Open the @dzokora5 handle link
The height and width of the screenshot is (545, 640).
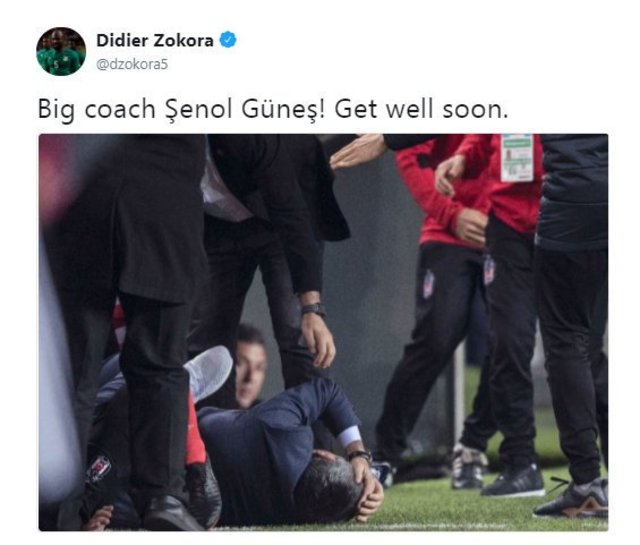tap(132, 65)
